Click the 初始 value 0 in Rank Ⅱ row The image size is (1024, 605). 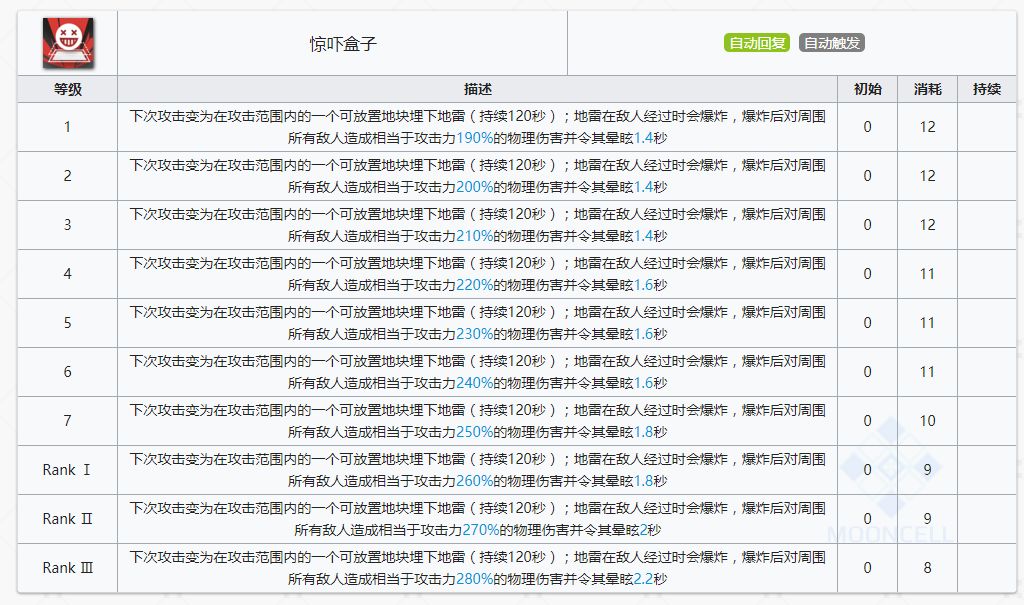point(867,519)
